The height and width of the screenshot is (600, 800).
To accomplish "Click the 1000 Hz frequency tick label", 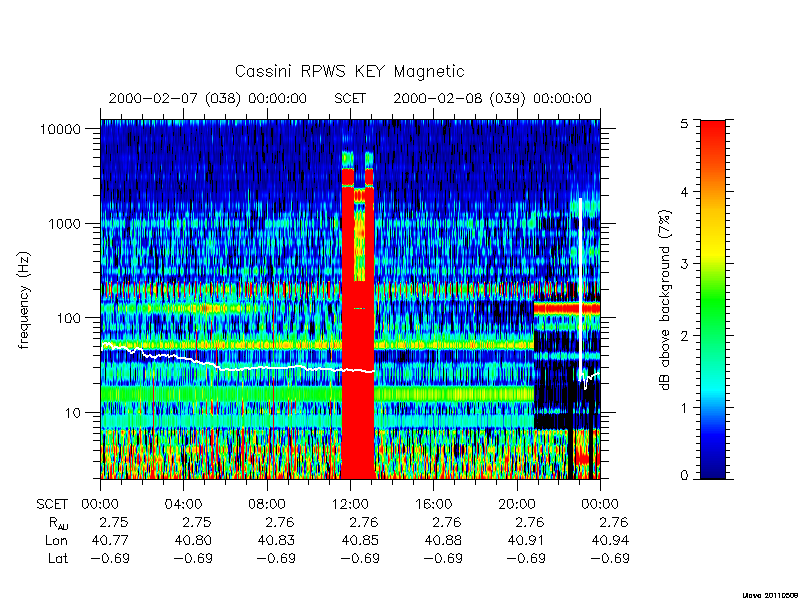I will (64, 223).
